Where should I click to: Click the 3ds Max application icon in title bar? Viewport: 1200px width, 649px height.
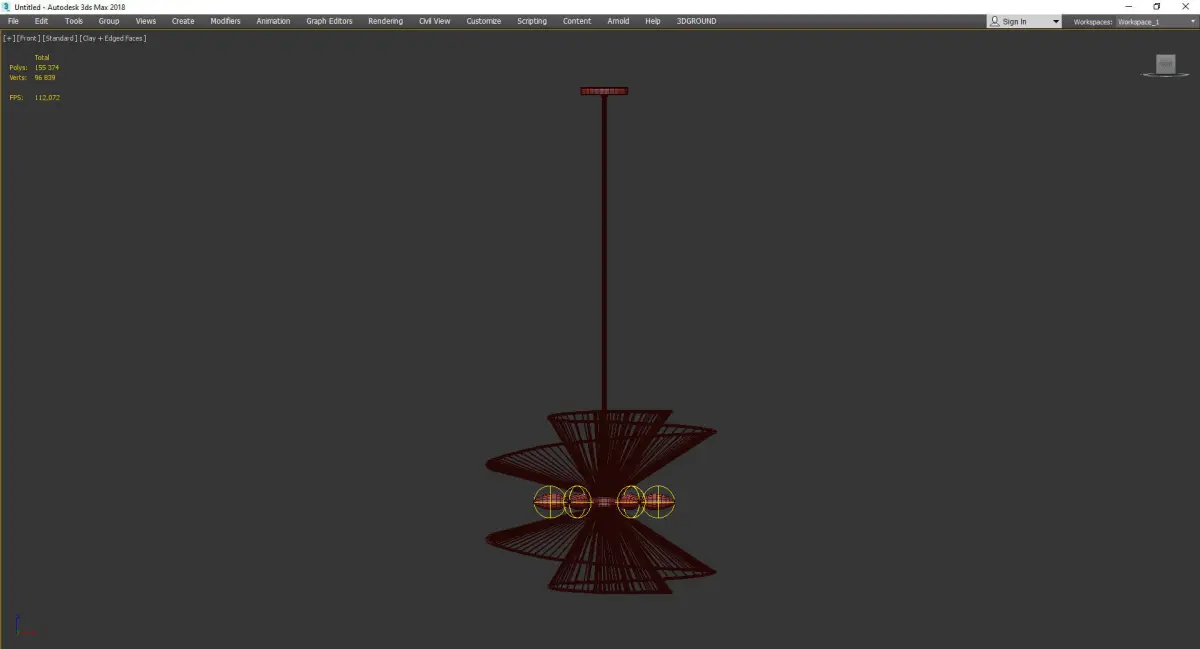[x=6, y=6]
